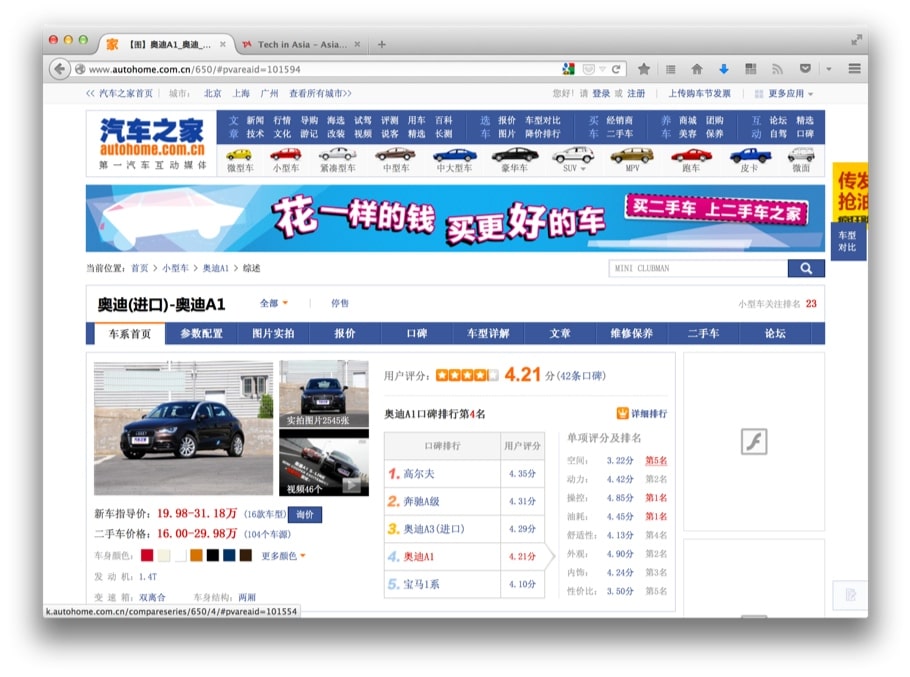This screenshot has width=910, height=677.
Task: Pick the orange body color swatch
Action: click(x=196, y=555)
